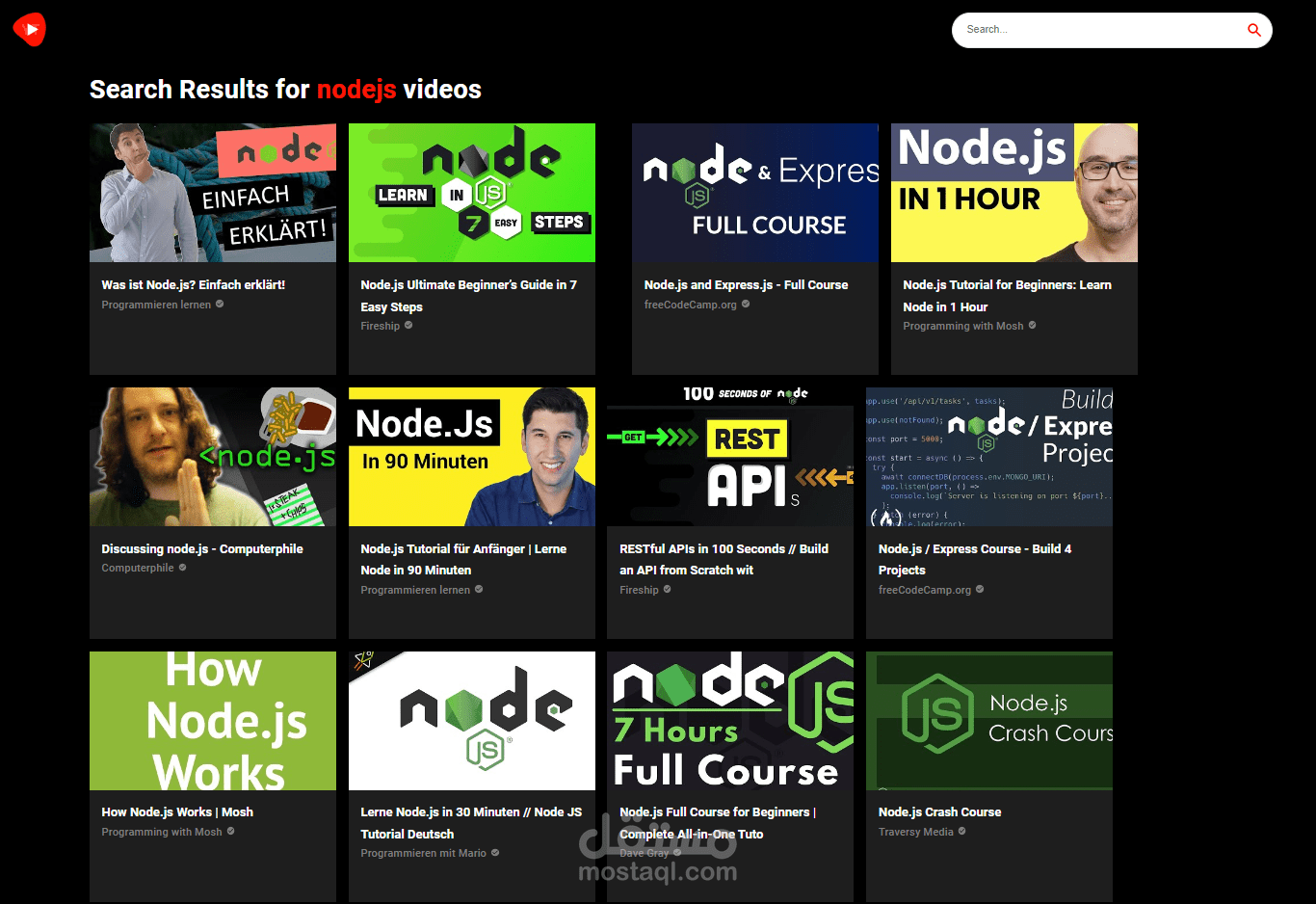The image size is (1316, 904).
Task: Click verified badge beside freeCodeCamp.org, Full Course video
Action: [746, 304]
